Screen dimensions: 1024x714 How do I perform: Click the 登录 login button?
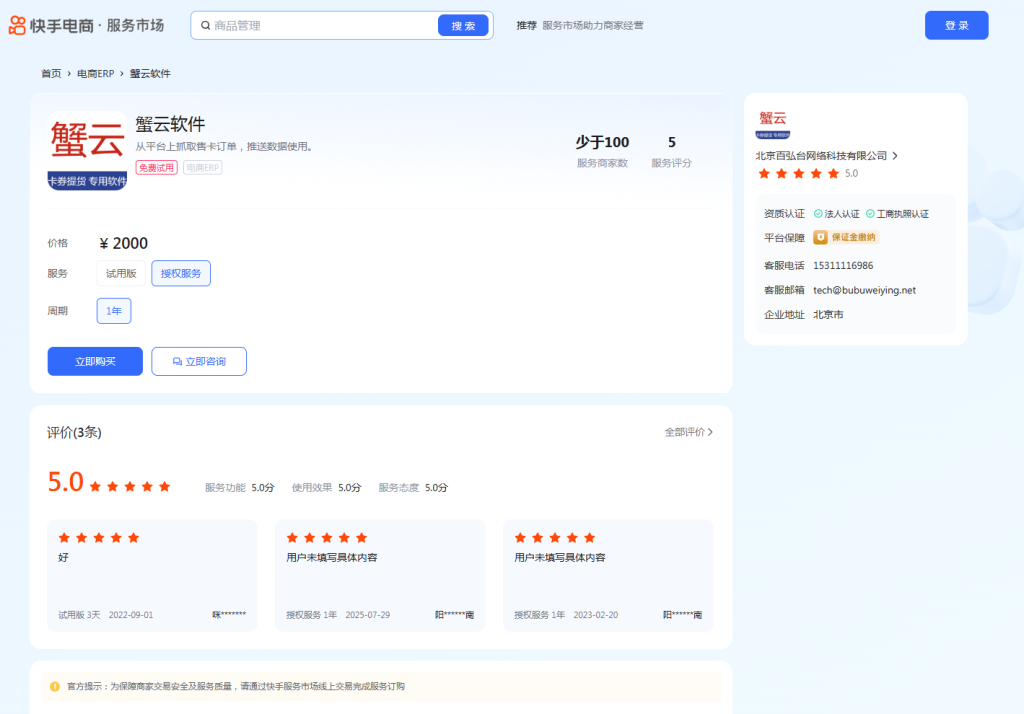(x=956, y=25)
